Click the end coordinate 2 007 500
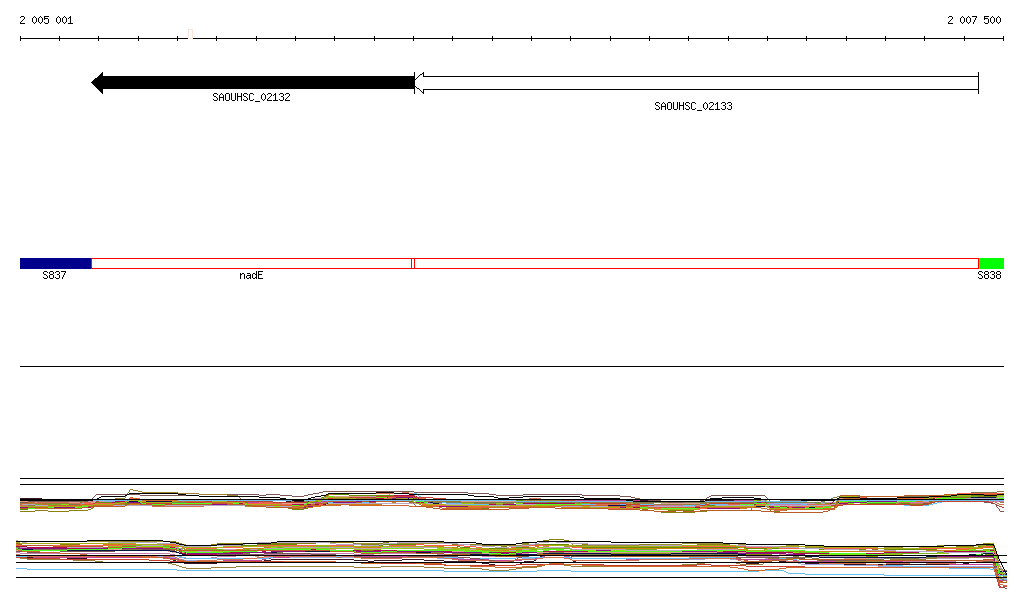The image size is (1024, 611). 974,20
